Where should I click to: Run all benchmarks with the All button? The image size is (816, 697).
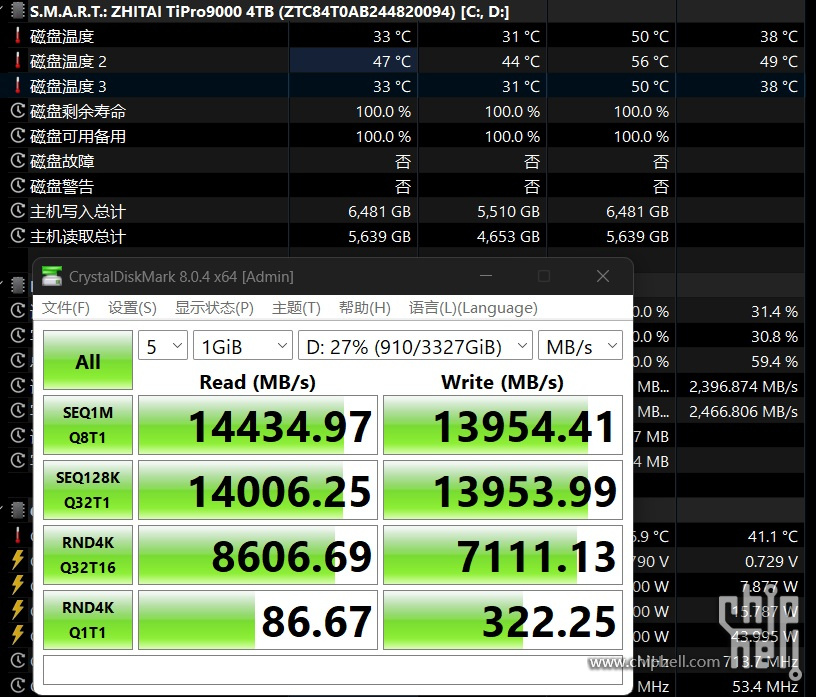click(x=88, y=360)
